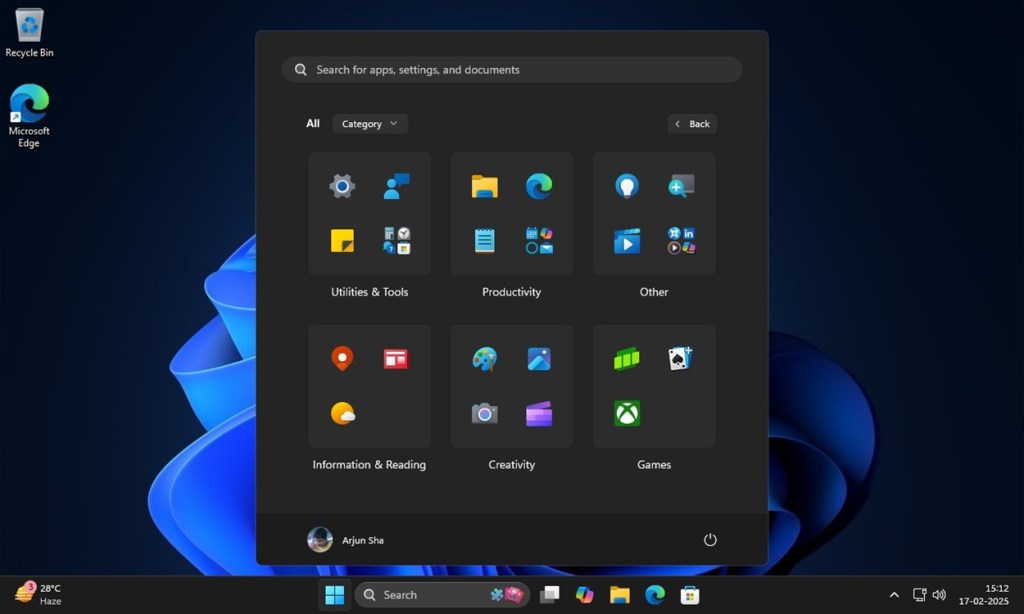Select the Games category label
This screenshot has height=614, width=1024.
pyautogui.click(x=654, y=464)
